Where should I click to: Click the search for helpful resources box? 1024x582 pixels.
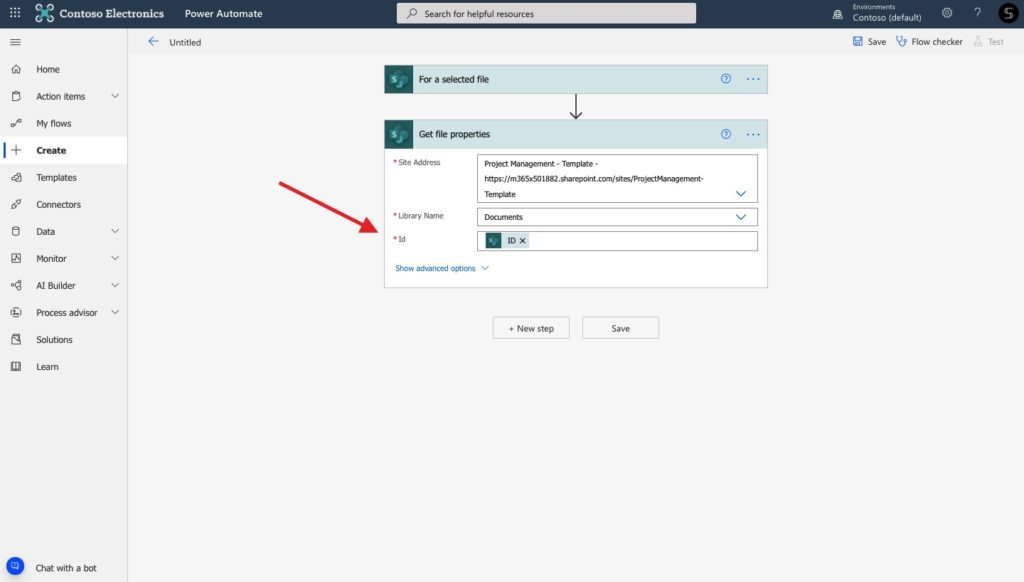click(x=546, y=13)
